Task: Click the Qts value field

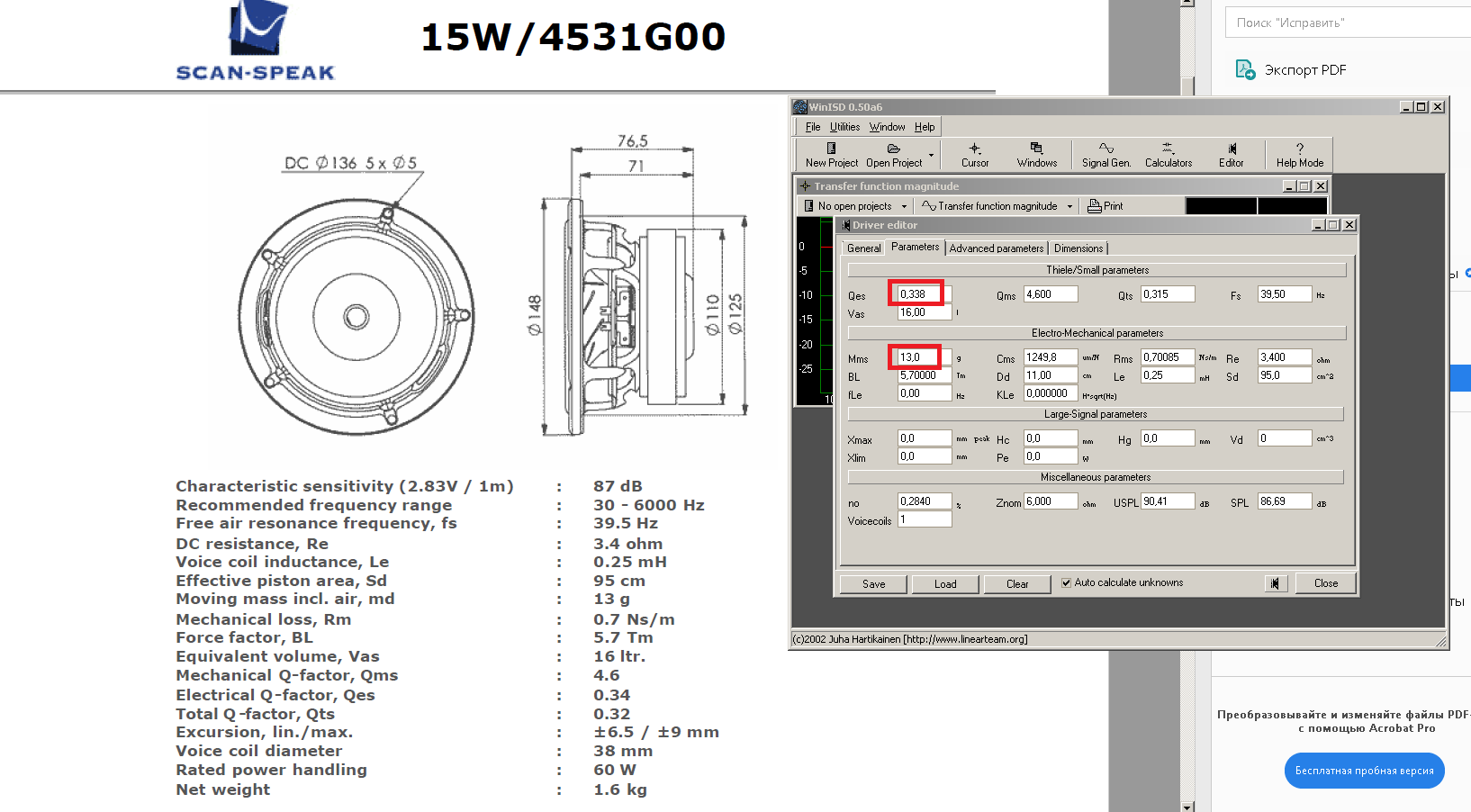Action: (1168, 294)
